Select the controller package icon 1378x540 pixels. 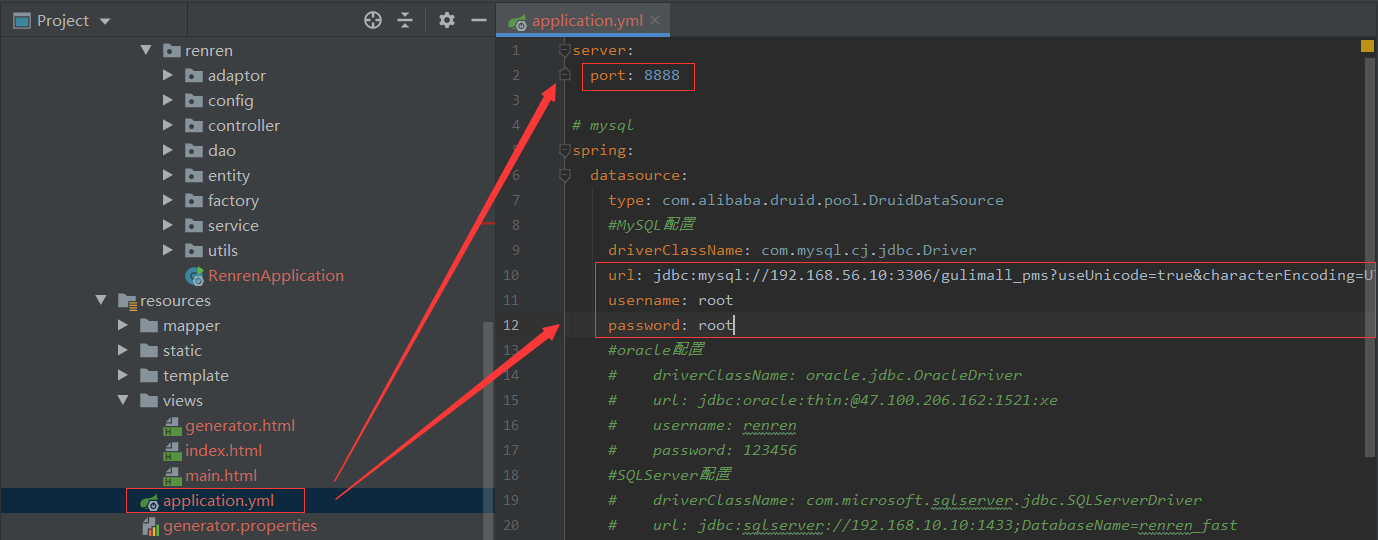pyautogui.click(x=193, y=125)
